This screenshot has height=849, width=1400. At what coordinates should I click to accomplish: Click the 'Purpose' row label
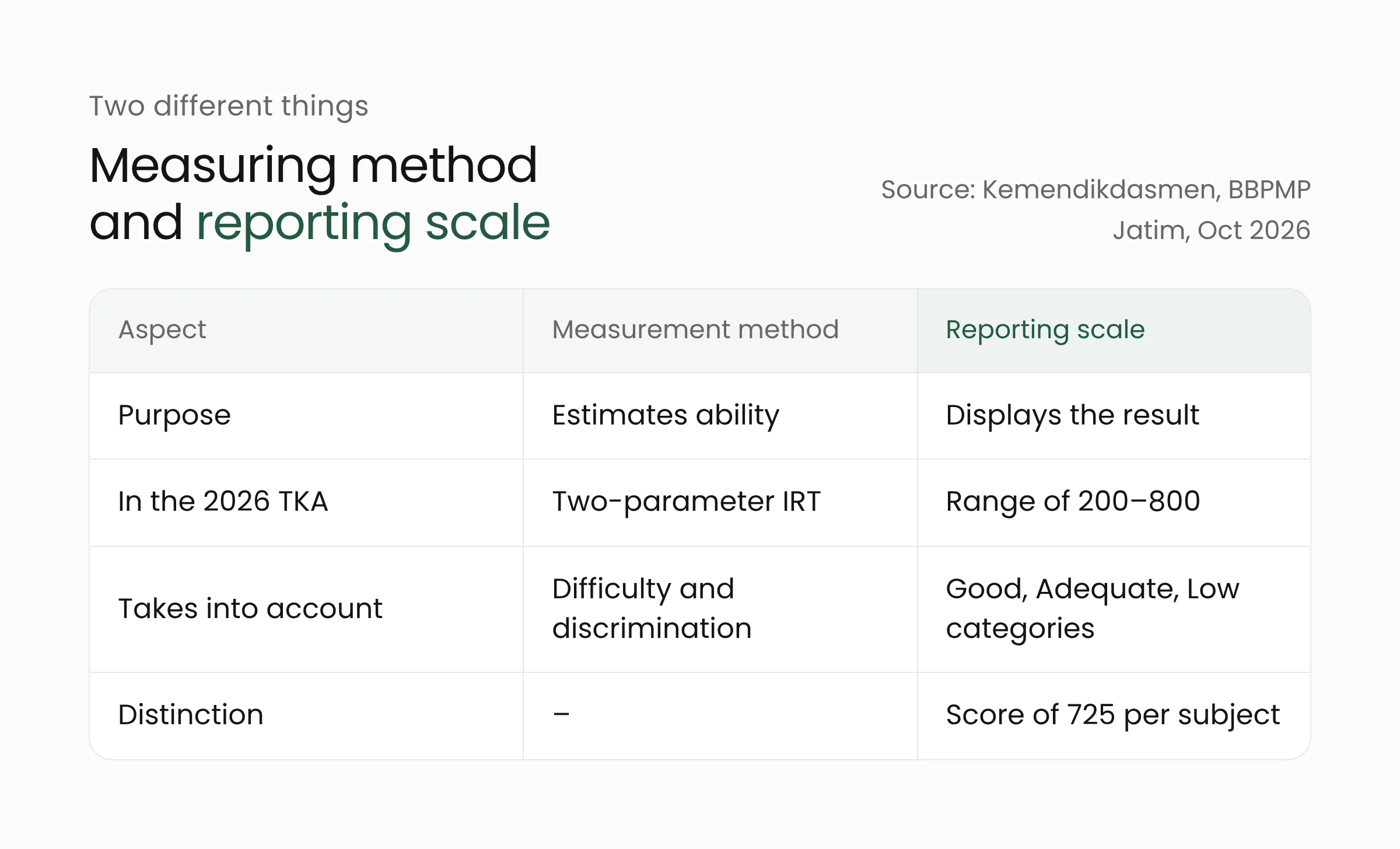pos(174,416)
